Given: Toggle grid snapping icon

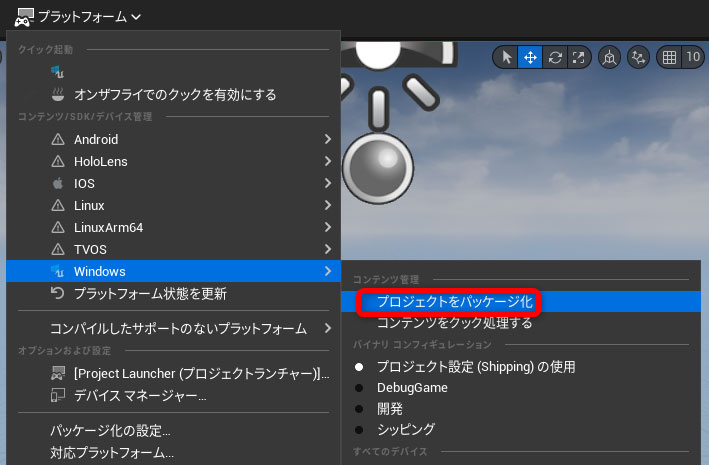Looking at the screenshot, I should (669, 57).
